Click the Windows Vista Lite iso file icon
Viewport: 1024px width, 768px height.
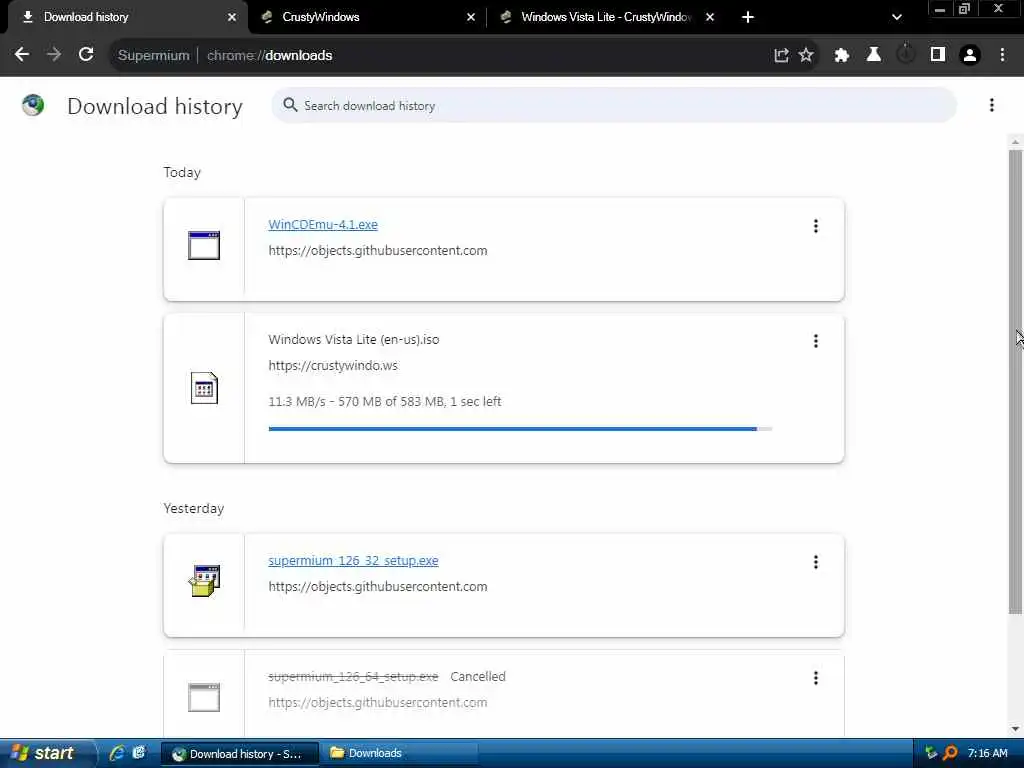point(204,388)
